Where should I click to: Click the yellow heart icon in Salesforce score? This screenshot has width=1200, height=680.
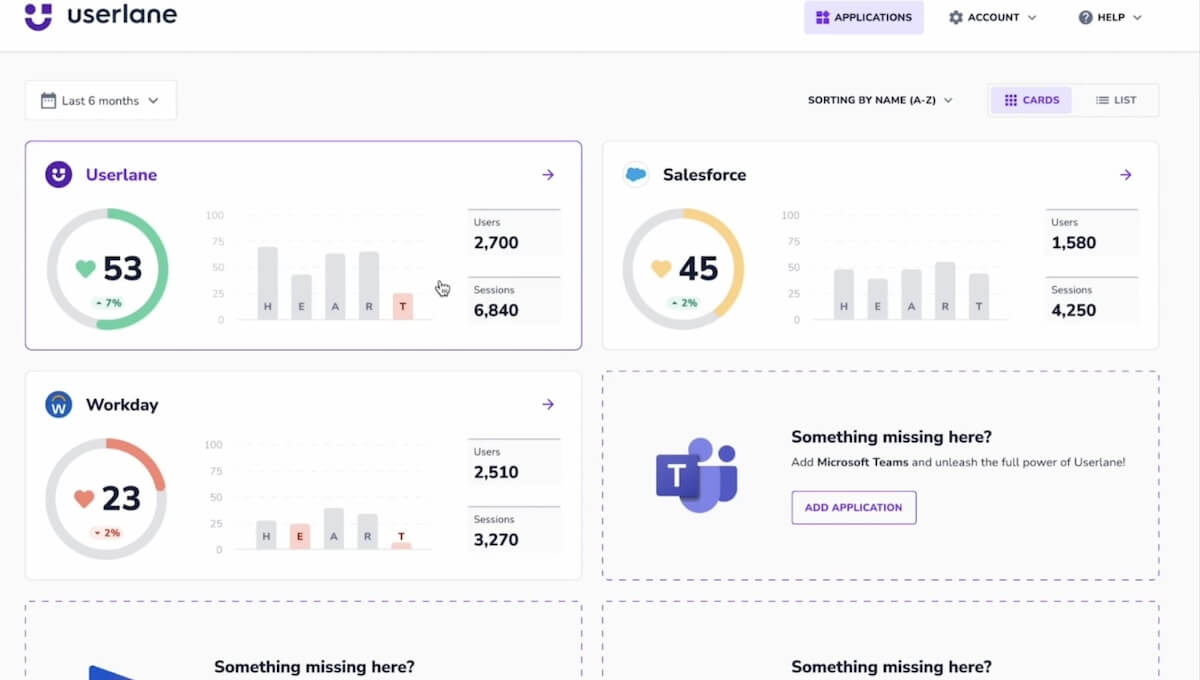coord(661,269)
